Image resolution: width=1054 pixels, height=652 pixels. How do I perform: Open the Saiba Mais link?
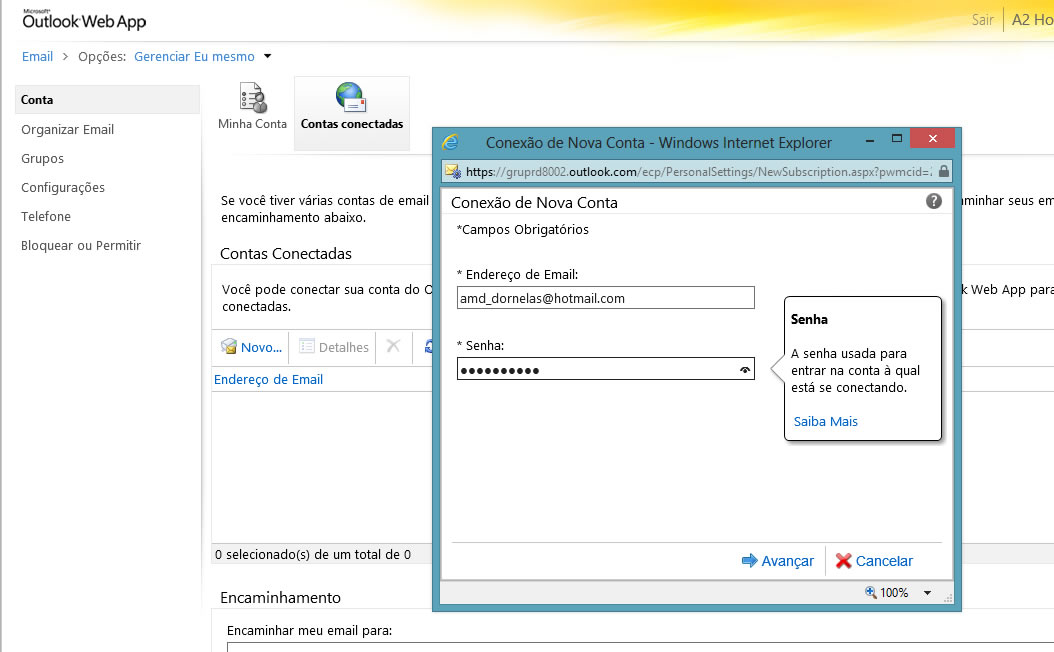825,421
